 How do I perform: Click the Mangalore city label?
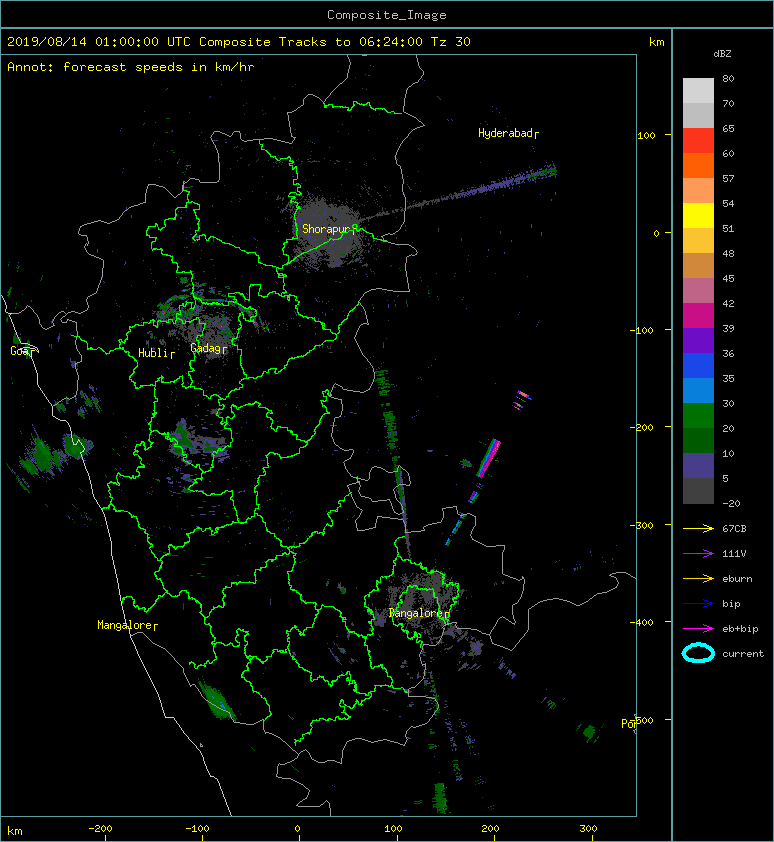pyautogui.click(x=125, y=625)
